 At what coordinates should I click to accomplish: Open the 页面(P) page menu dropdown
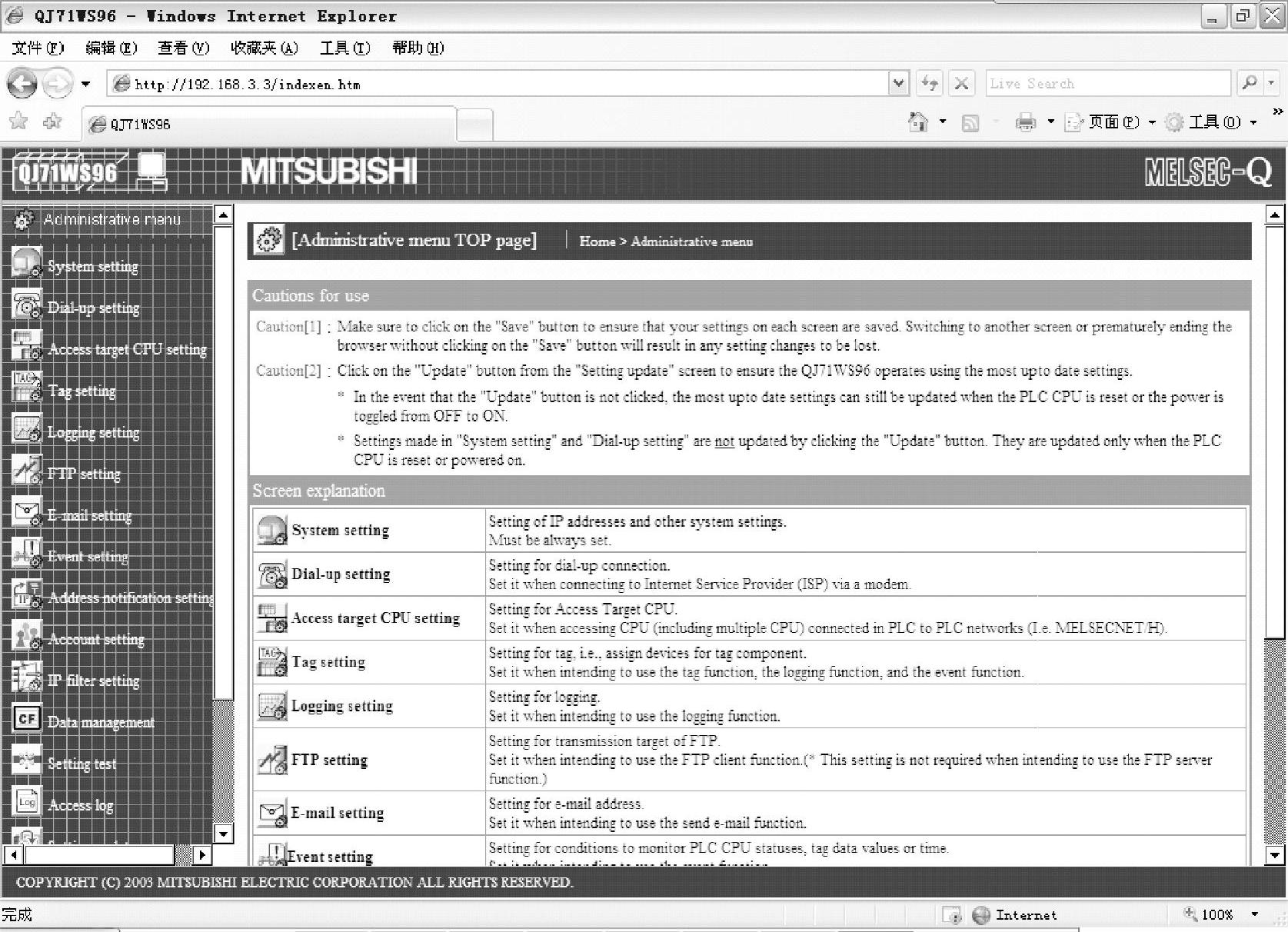(x=1151, y=122)
